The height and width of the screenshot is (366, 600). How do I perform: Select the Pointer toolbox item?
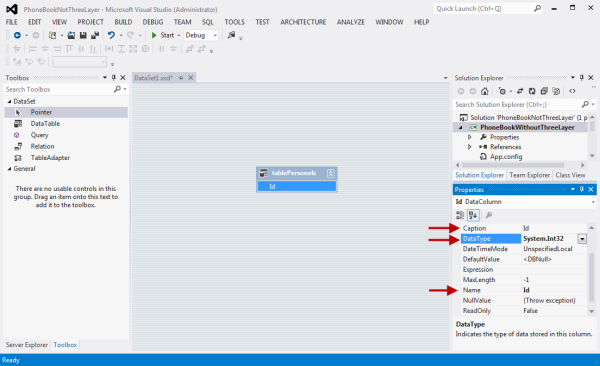tap(66, 112)
